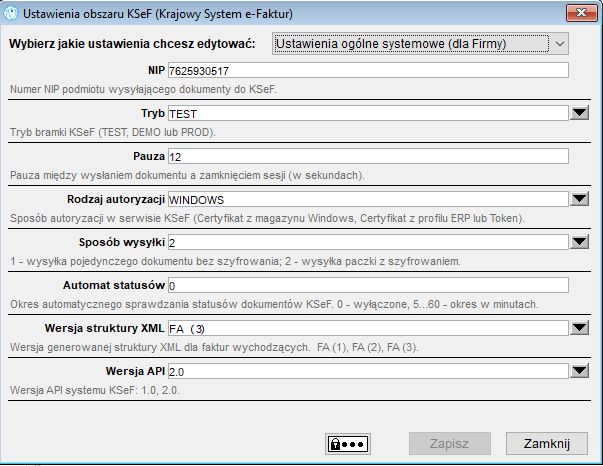Click the bold label "Pauza"
Viewport: 603px width, 466px height.
tap(149, 156)
